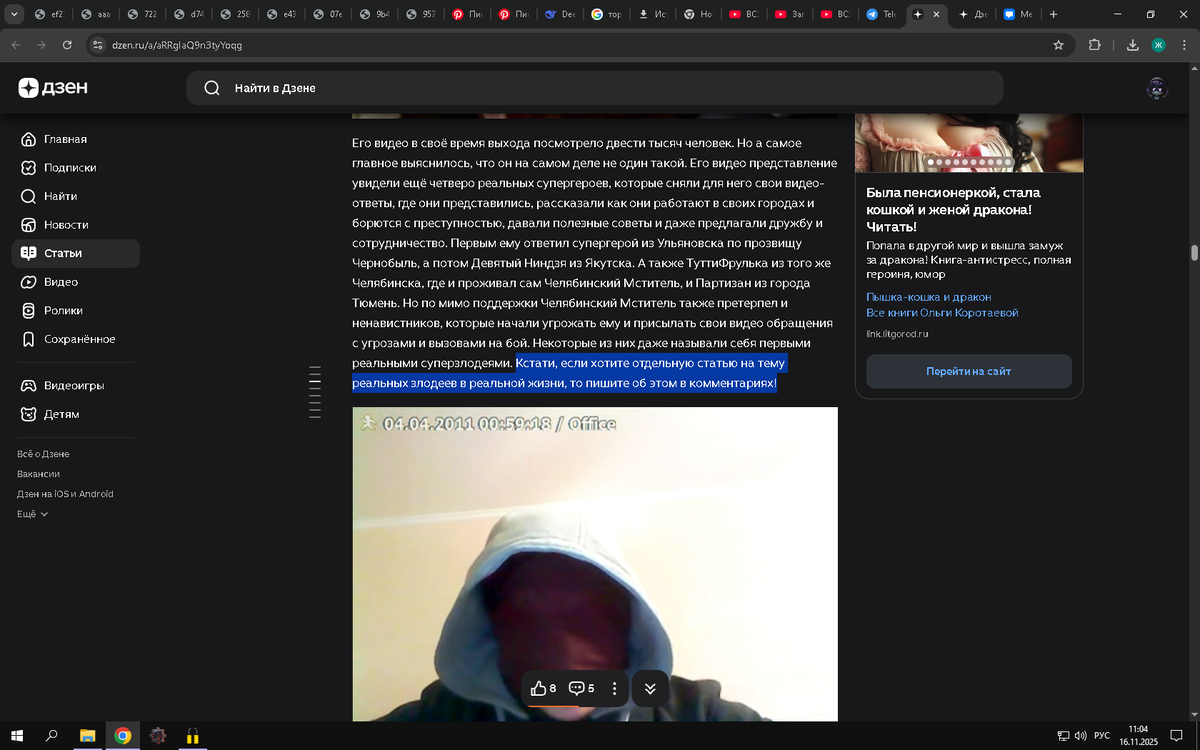Click the ad image thumbnail

click(x=968, y=143)
